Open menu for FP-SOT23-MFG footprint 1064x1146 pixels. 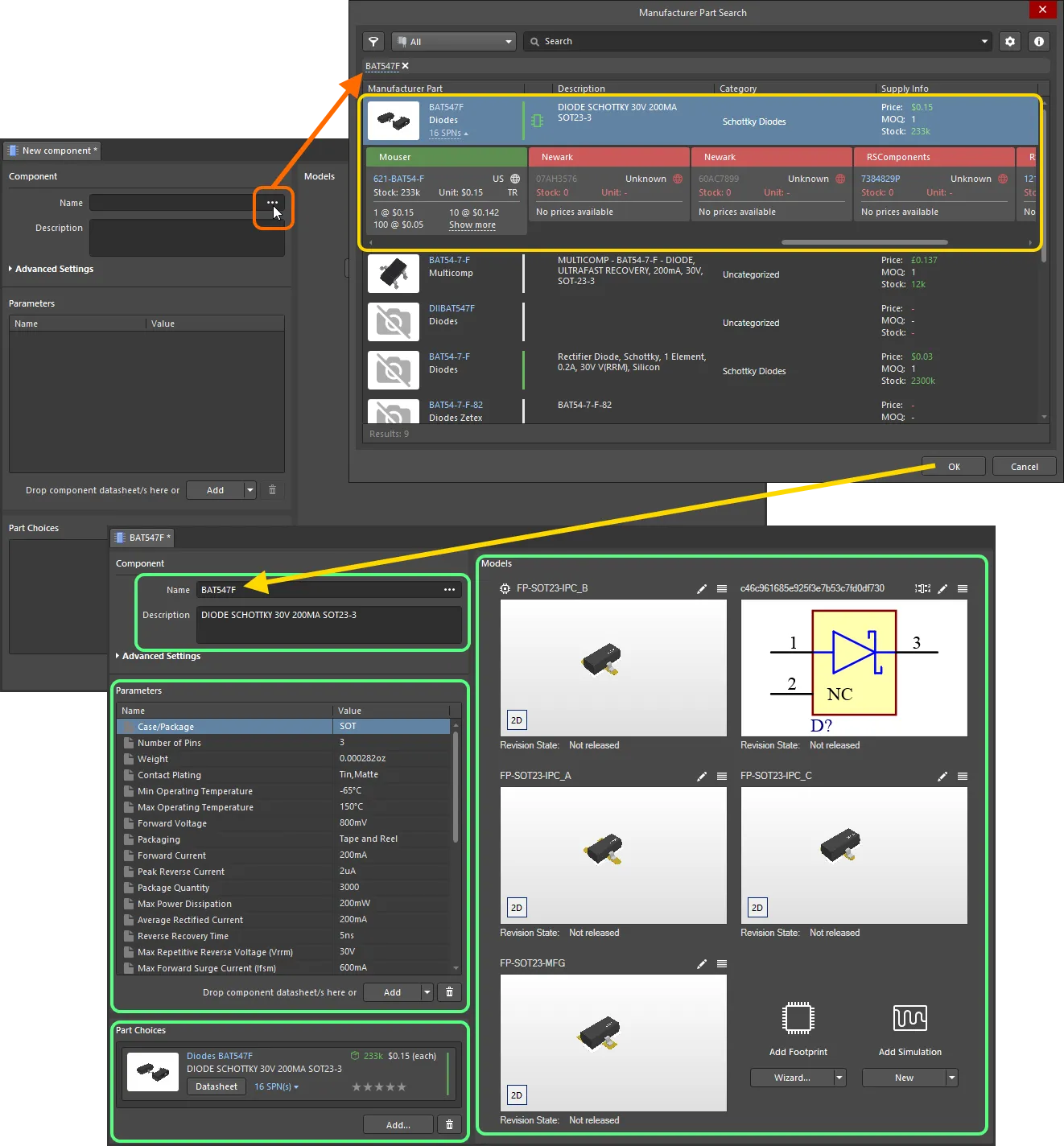pos(722,964)
